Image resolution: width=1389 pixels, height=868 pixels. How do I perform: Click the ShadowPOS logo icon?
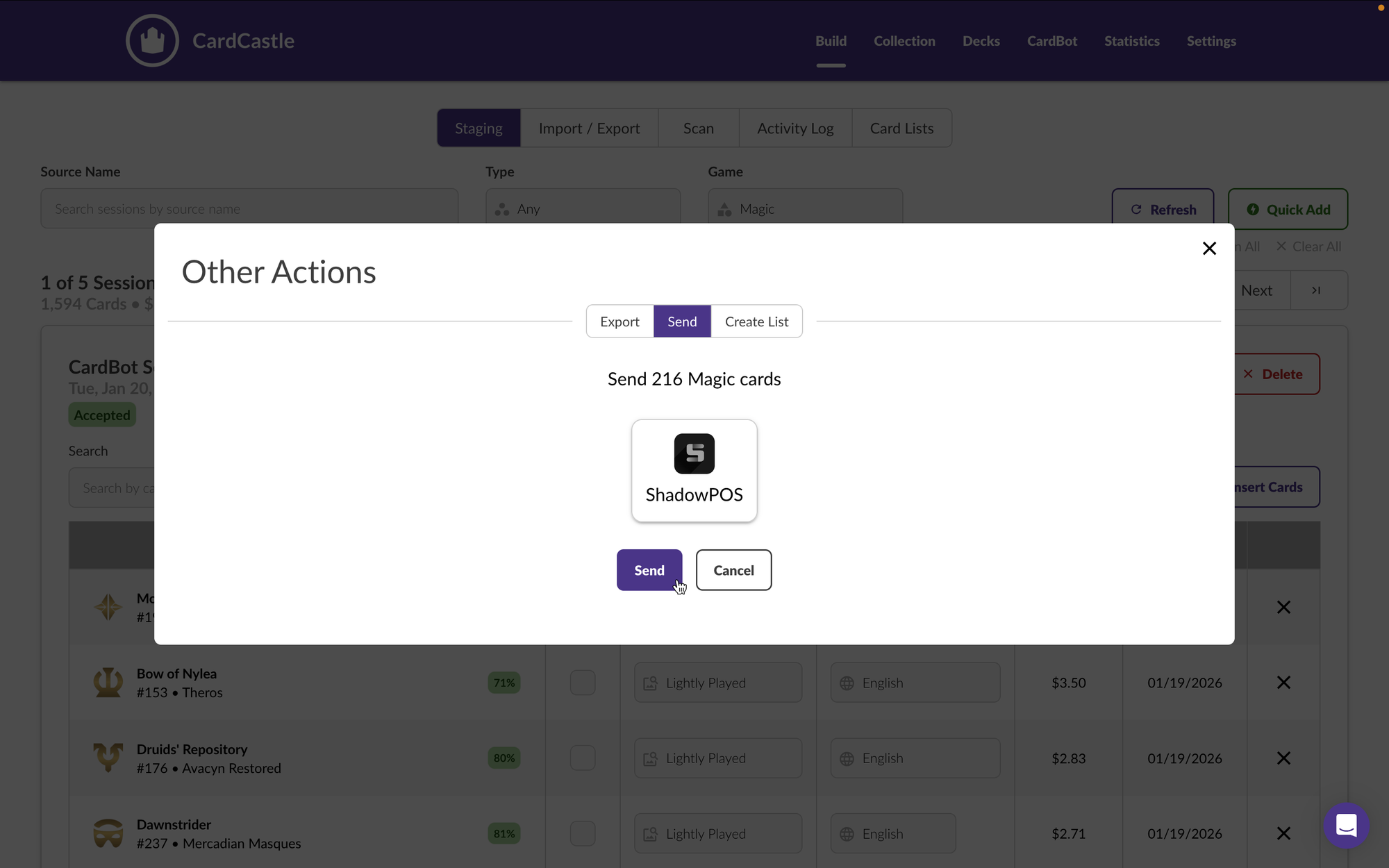pos(694,454)
